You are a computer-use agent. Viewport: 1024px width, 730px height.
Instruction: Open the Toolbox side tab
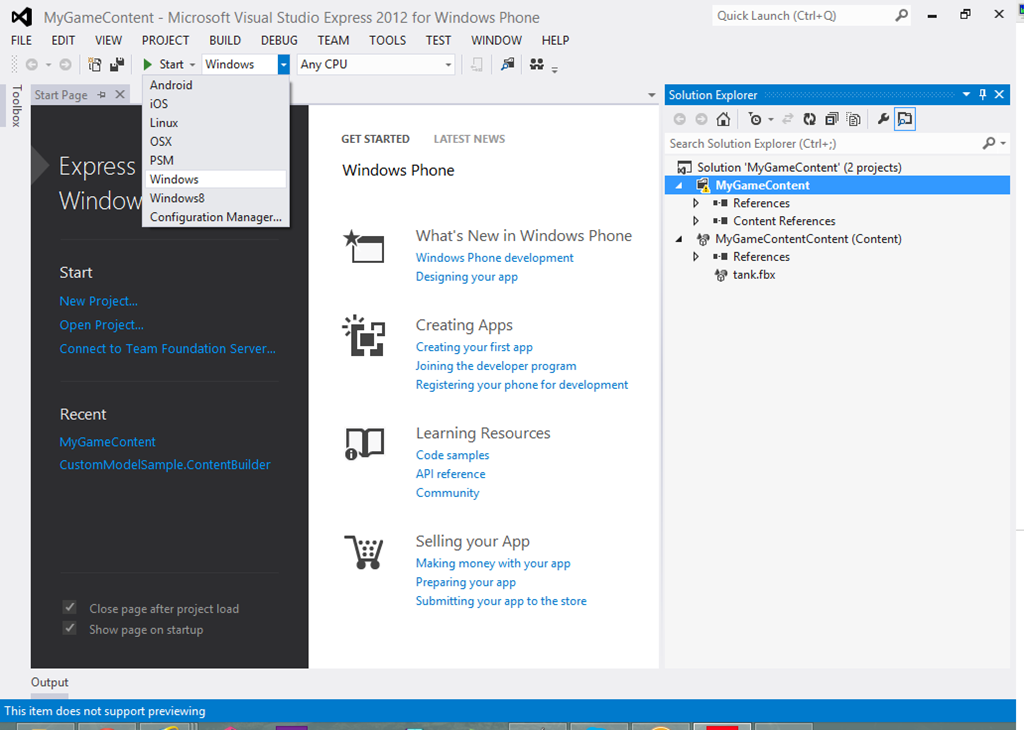point(17,105)
